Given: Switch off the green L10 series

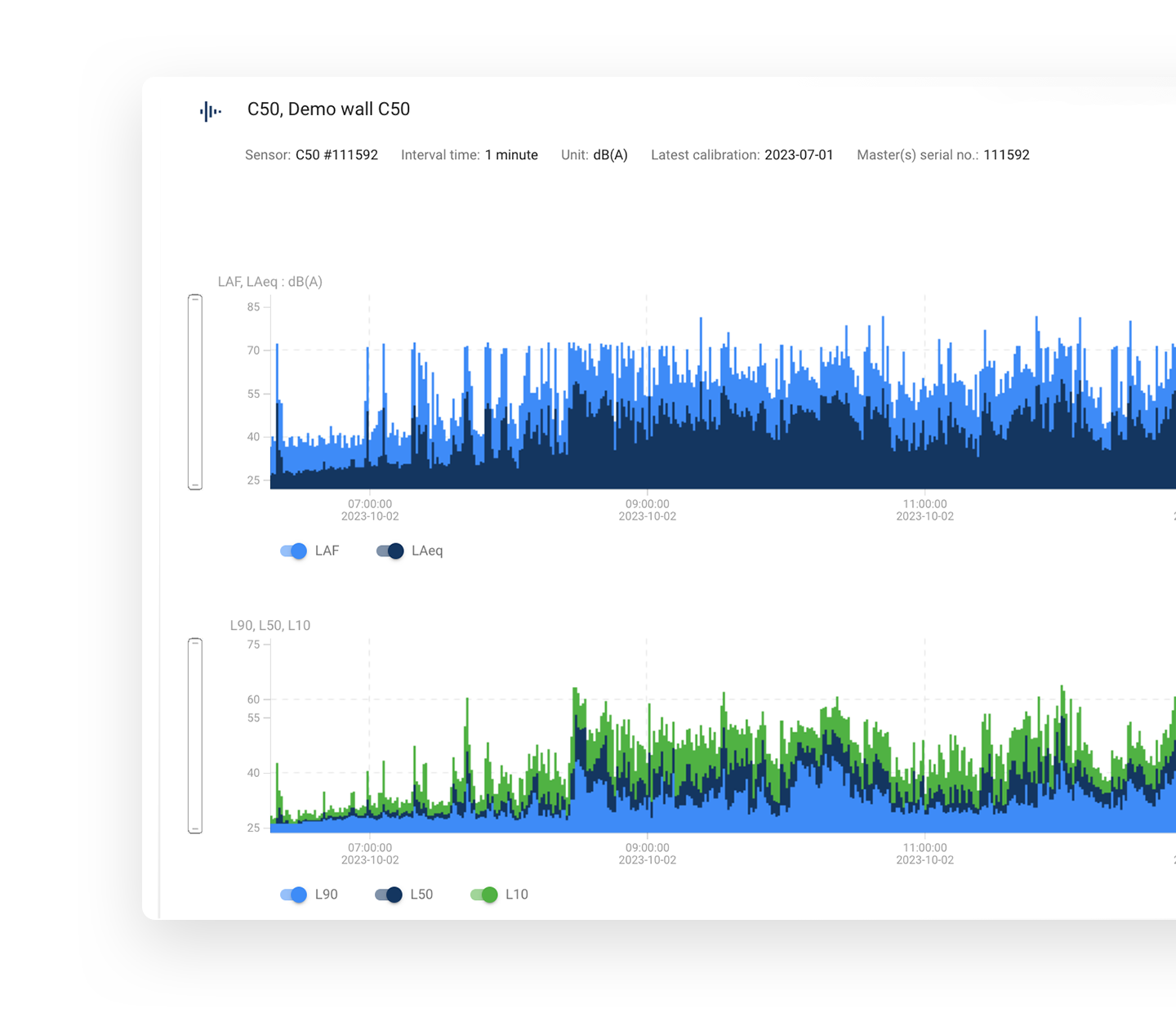Looking at the screenshot, I should pyautogui.click(x=484, y=895).
